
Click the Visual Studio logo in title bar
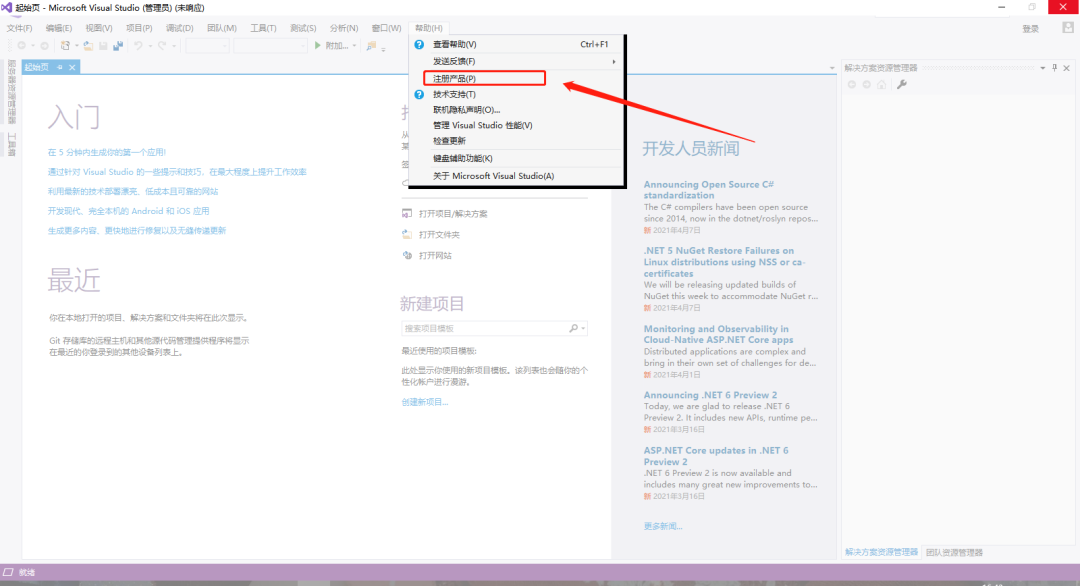pyautogui.click(x=6, y=8)
